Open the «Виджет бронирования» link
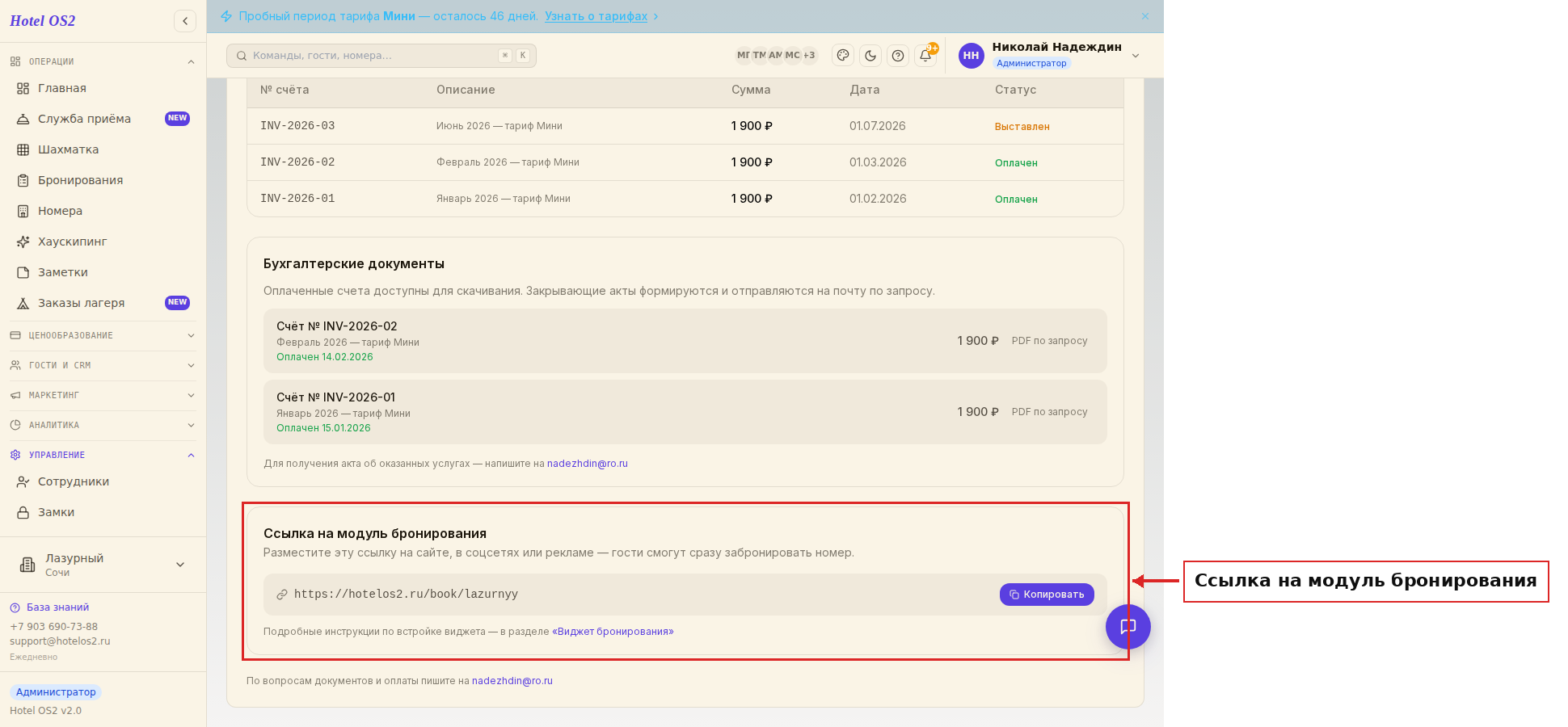1568x727 pixels. tap(613, 632)
